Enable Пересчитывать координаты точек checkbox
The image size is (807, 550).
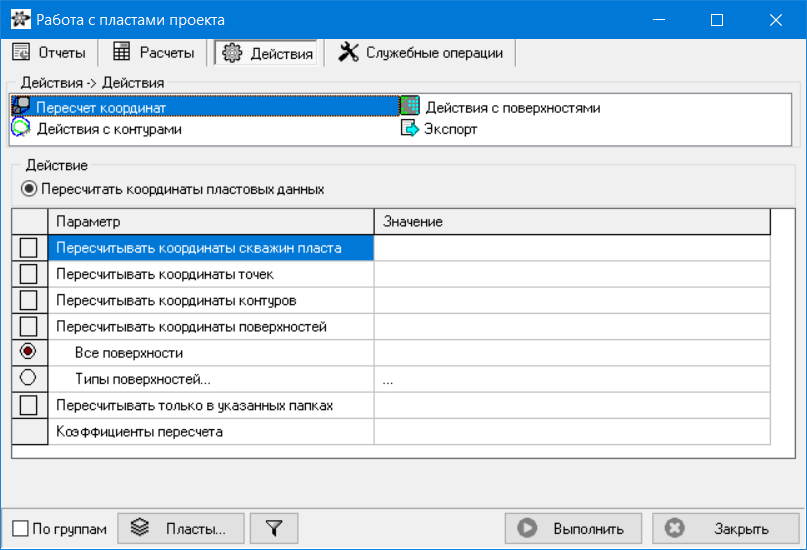28,274
